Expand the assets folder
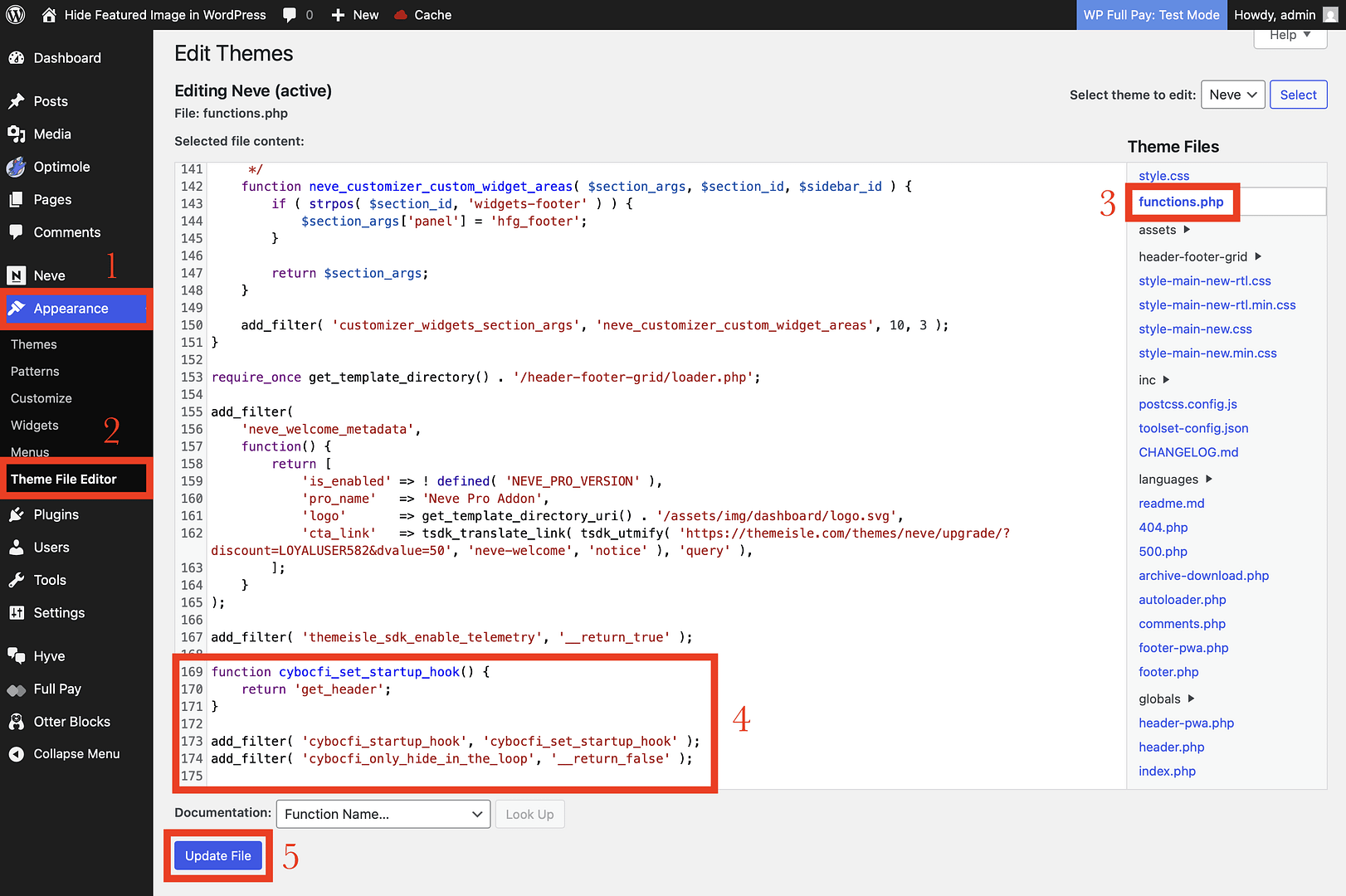The image size is (1346, 896). pos(1163,230)
